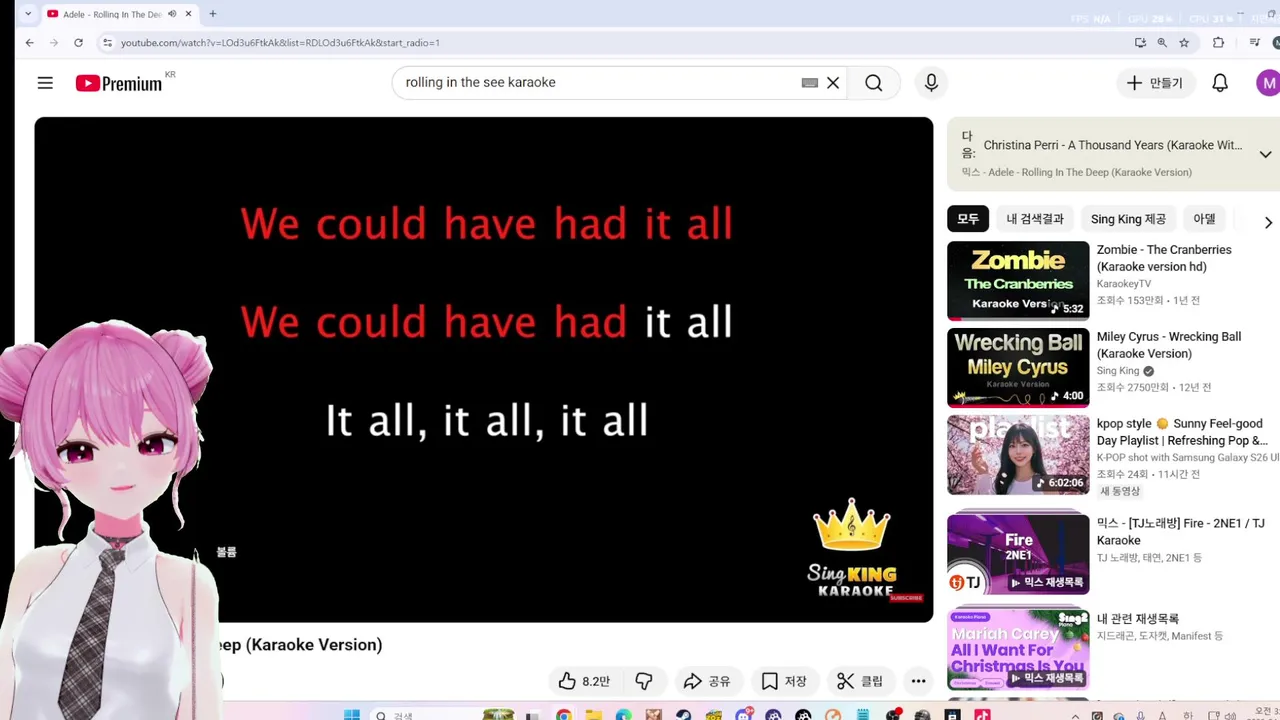Open the Fire - 2NE1 TJ Karaoke thumbnail
1280x720 pixels.
pyautogui.click(x=1018, y=553)
